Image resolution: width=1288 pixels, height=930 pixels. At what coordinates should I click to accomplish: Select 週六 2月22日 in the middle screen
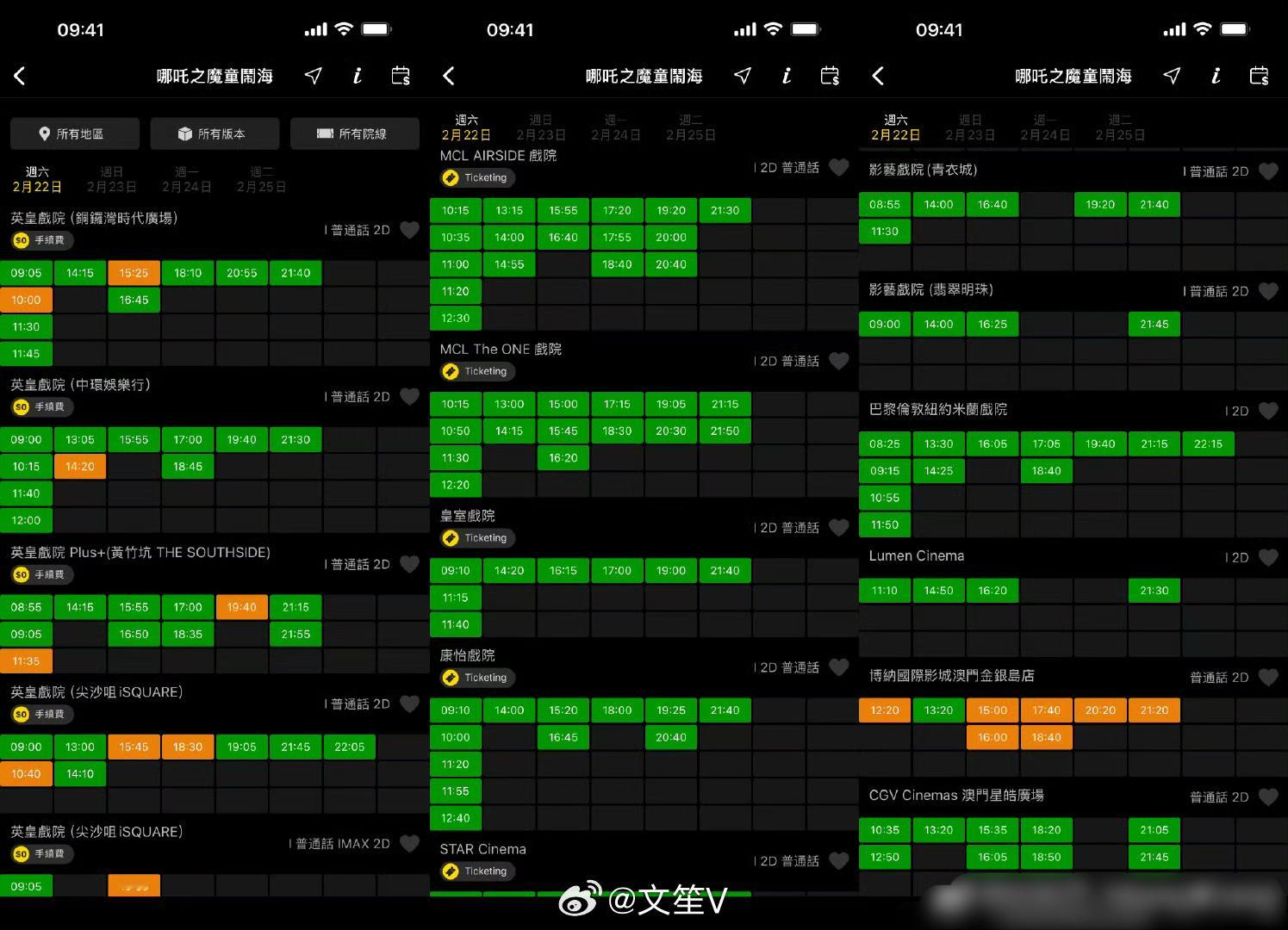tap(466, 127)
